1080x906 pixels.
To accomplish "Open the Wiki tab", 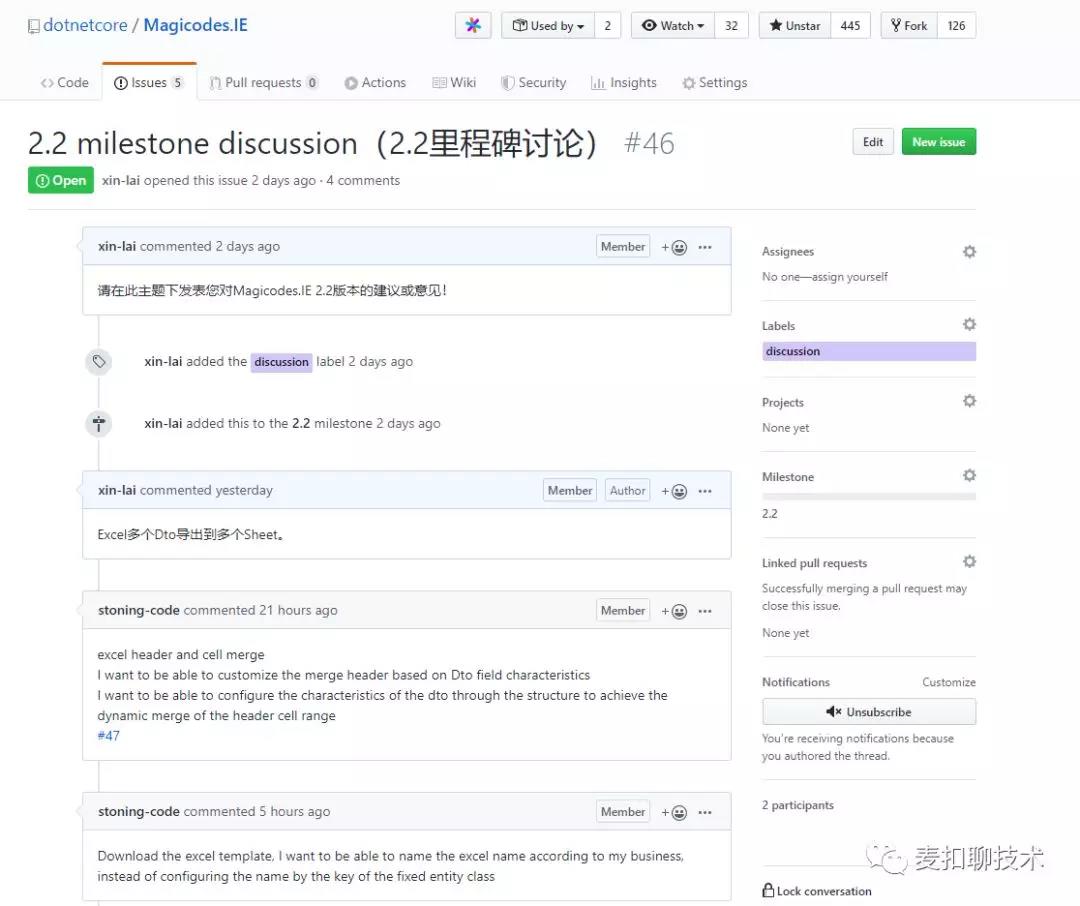I will point(454,83).
